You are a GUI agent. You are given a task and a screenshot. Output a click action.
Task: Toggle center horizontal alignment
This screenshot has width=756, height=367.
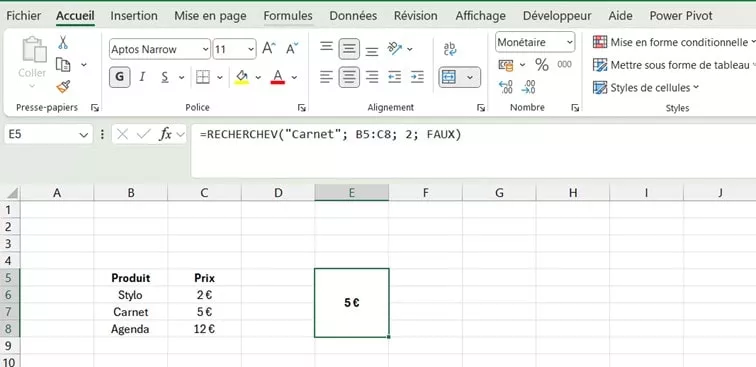(x=349, y=77)
